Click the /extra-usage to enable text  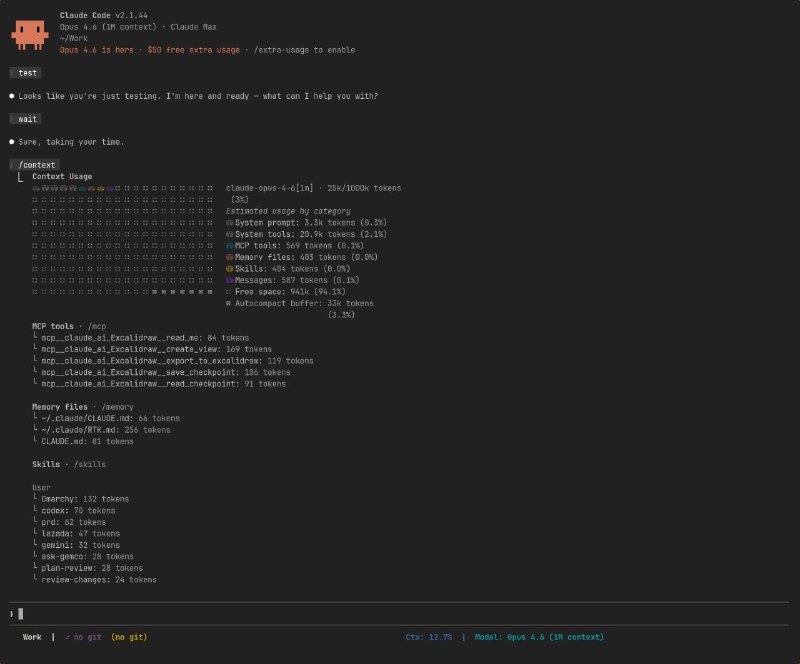pos(304,50)
